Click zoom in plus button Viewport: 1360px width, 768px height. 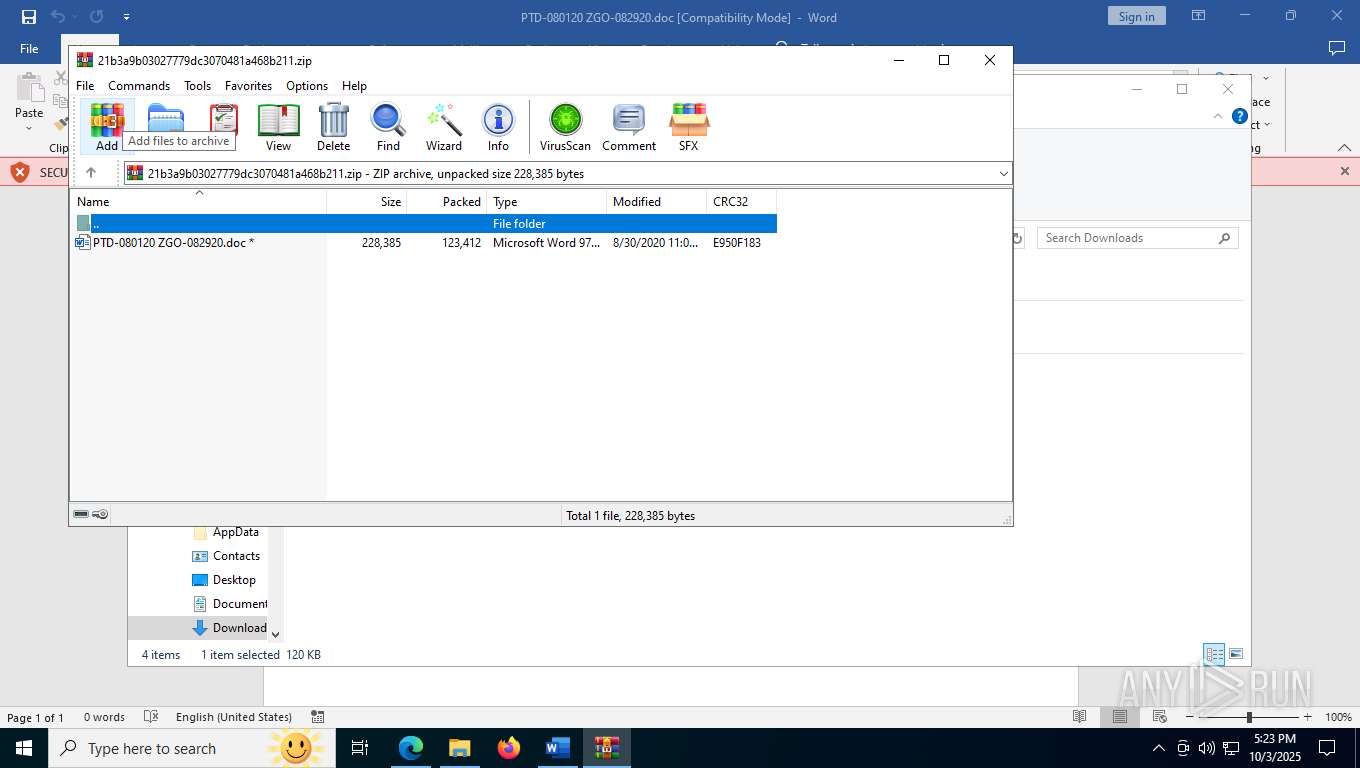coord(1307,717)
